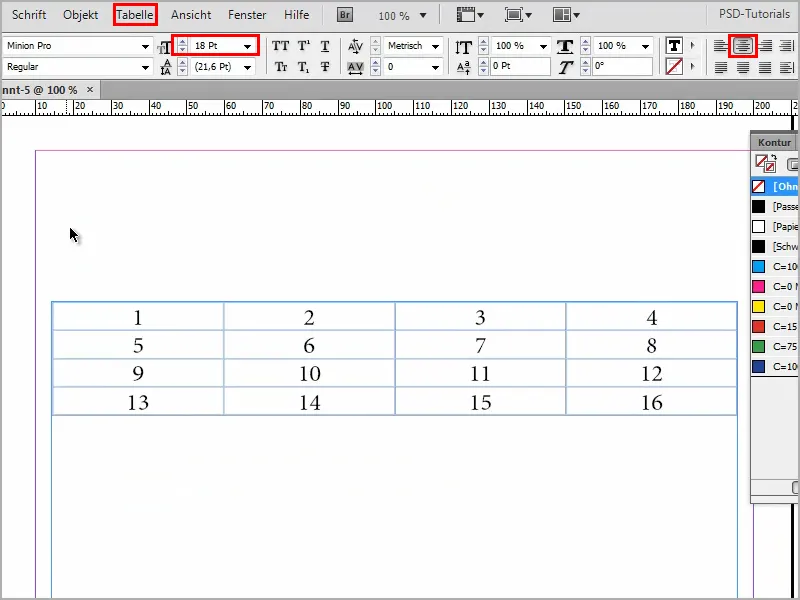This screenshot has width=800, height=600.
Task: Select the [Papier] swatch
Action: tap(770, 226)
